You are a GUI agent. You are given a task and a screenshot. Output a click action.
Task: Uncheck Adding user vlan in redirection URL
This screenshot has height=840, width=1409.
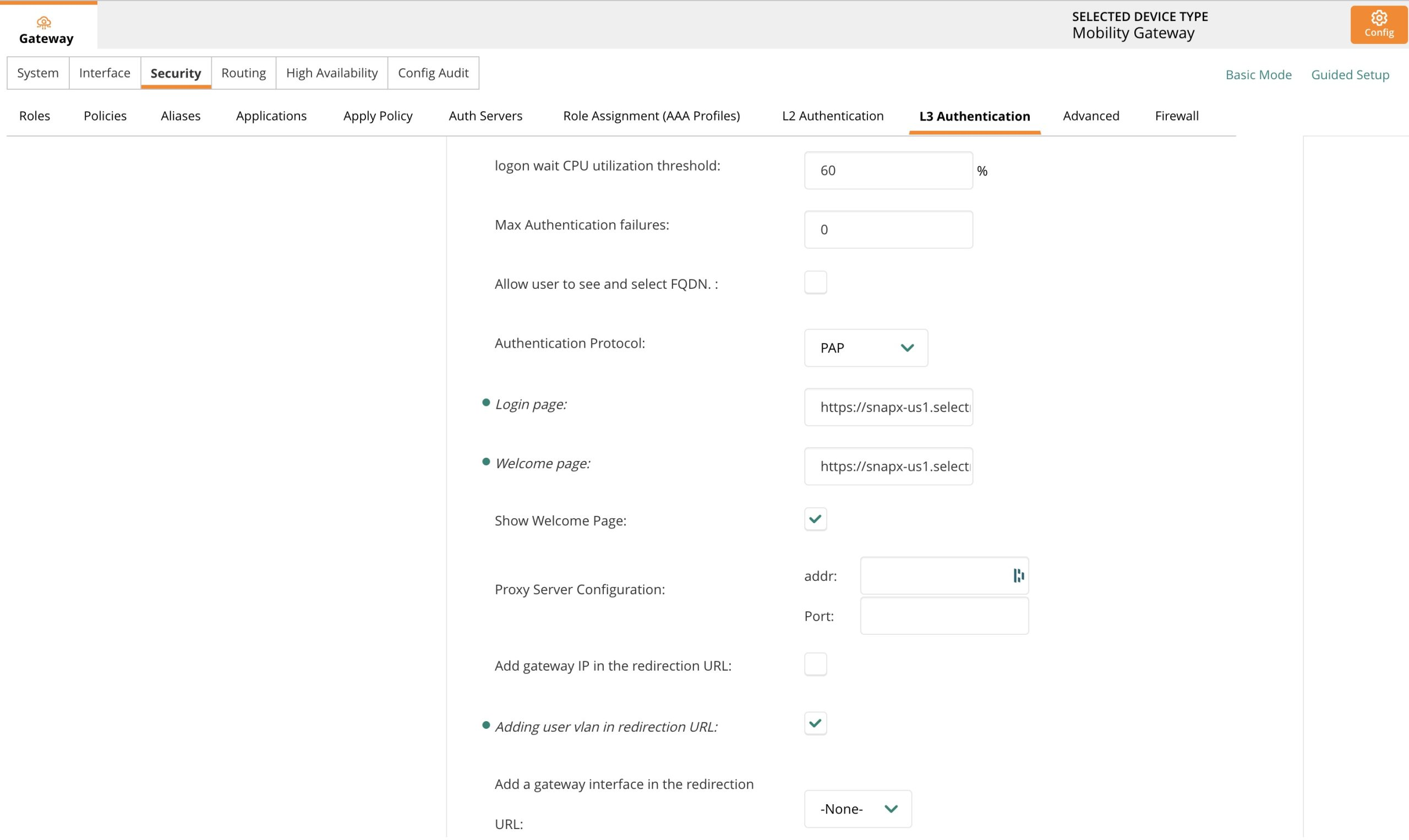coord(815,723)
